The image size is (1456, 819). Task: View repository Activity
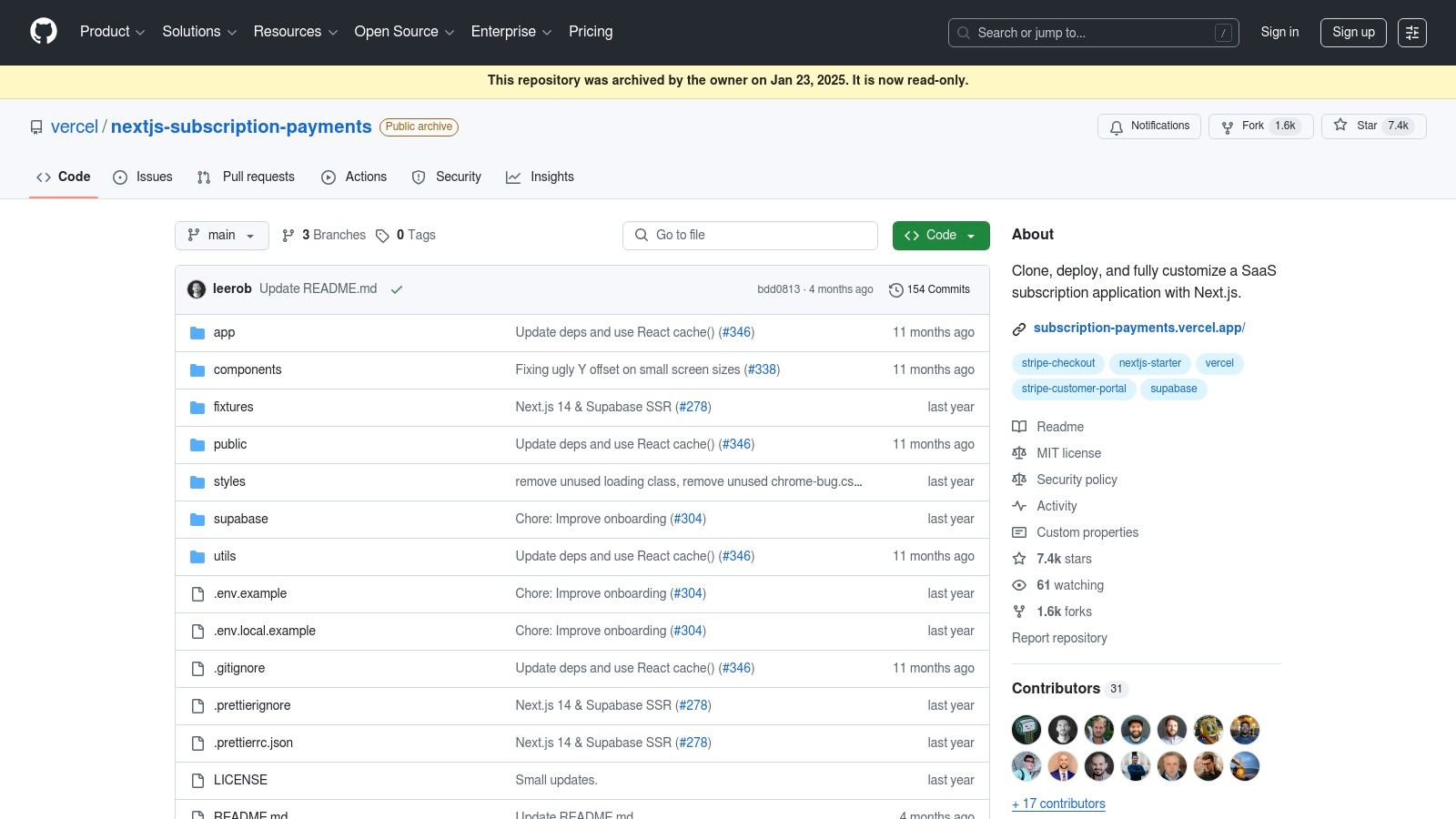pyautogui.click(x=1045, y=506)
